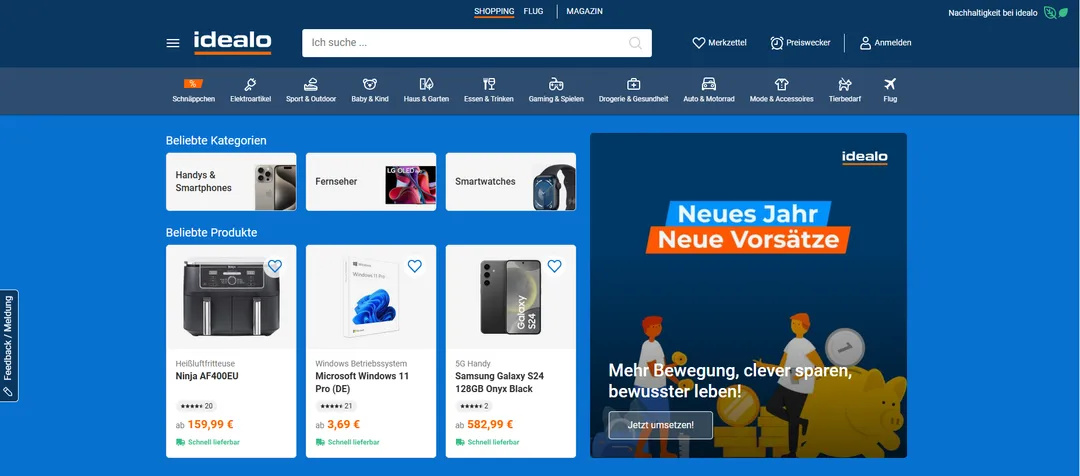
Task: Click the Beliebte Produkte heading
Action: [x=211, y=233]
